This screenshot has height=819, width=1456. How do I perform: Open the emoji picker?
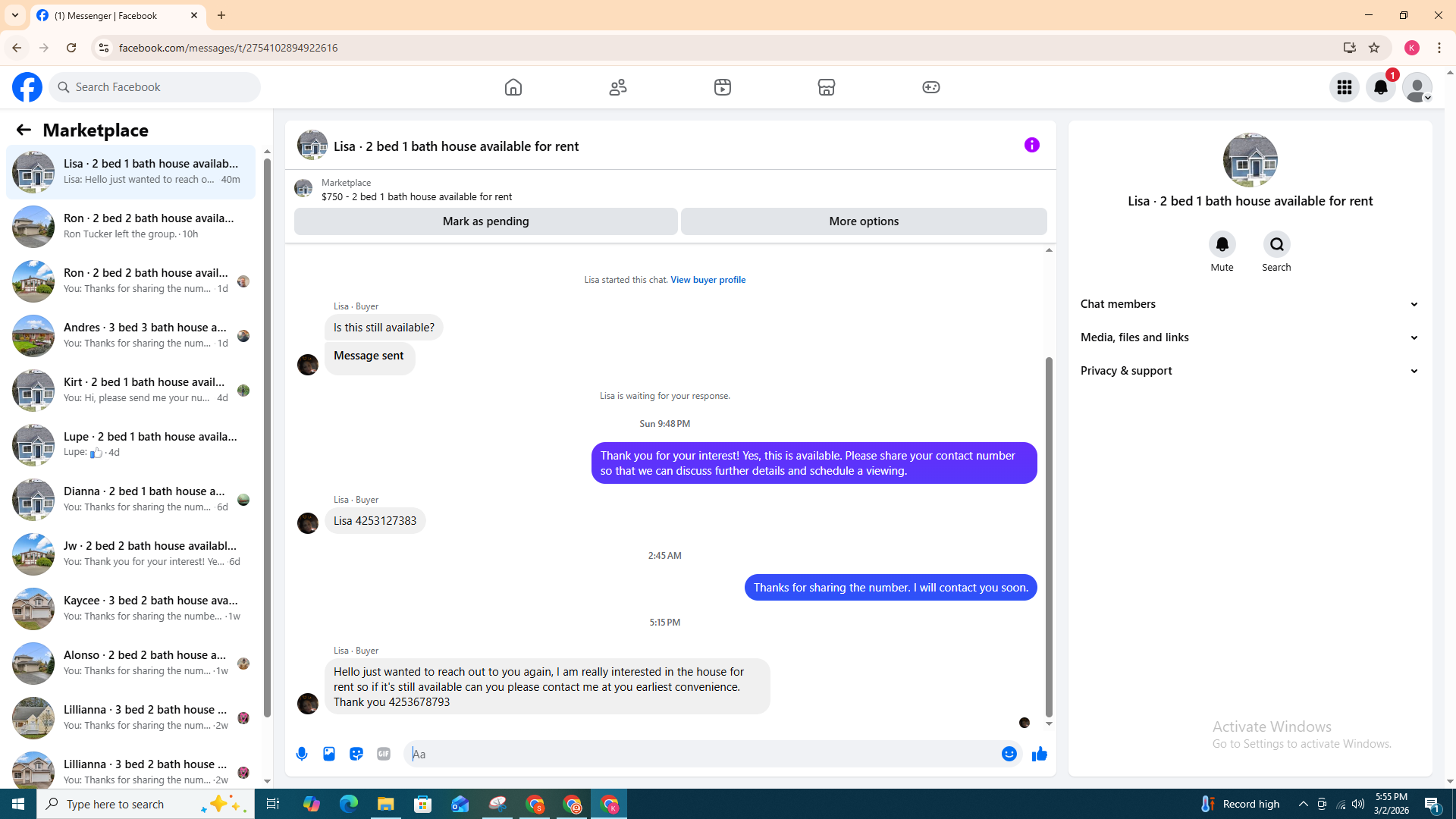pyautogui.click(x=1009, y=754)
